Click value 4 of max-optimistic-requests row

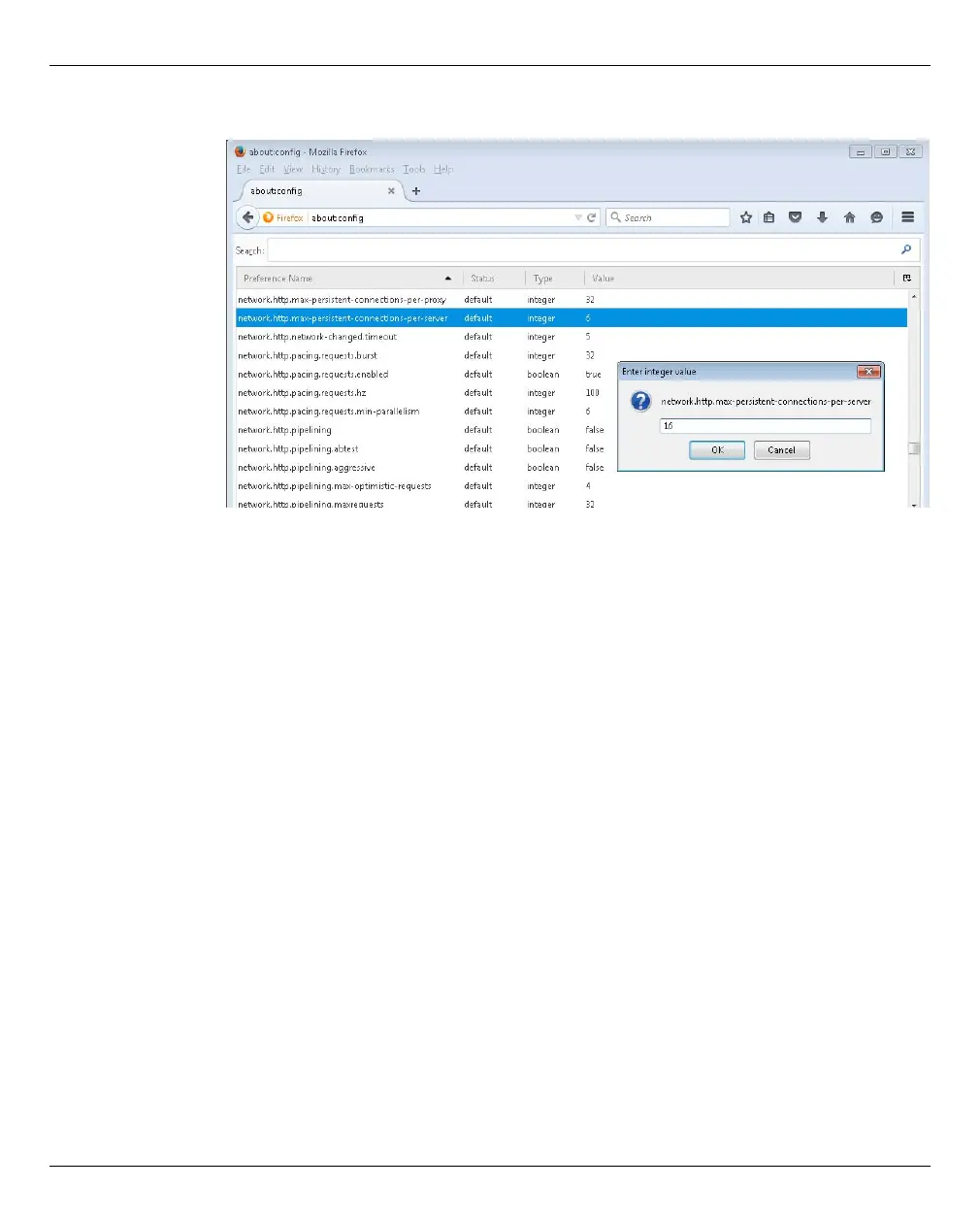point(588,486)
